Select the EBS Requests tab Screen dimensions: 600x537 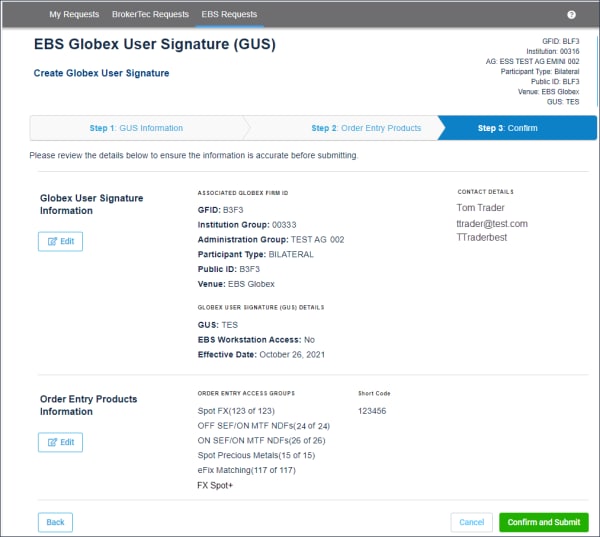[229, 15]
